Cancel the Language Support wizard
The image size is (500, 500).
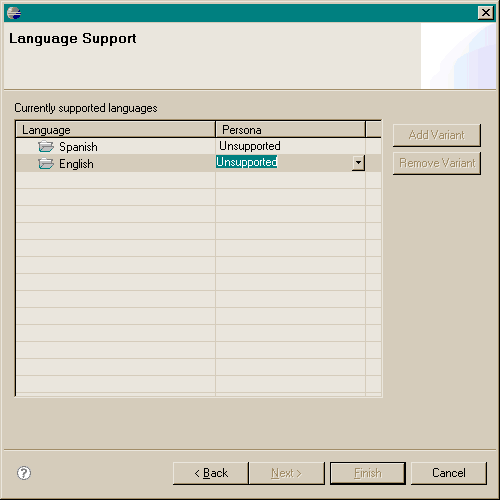(449, 473)
